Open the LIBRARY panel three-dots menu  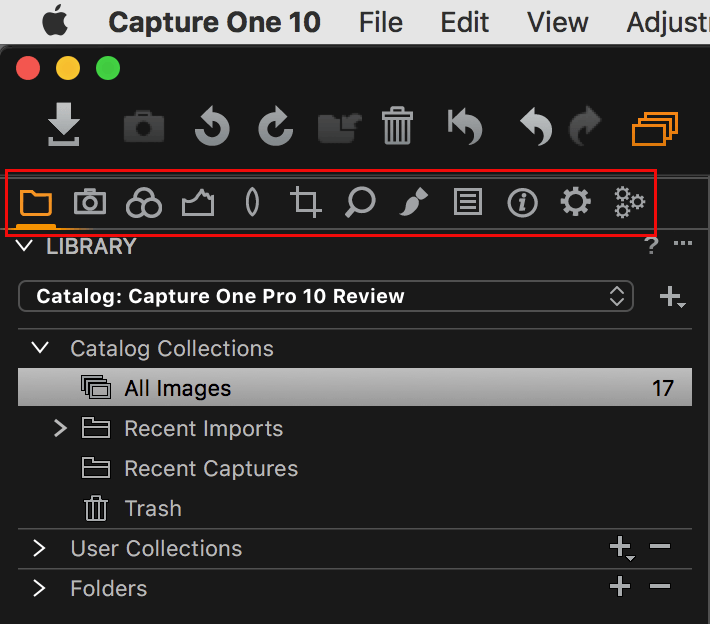[682, 243]
